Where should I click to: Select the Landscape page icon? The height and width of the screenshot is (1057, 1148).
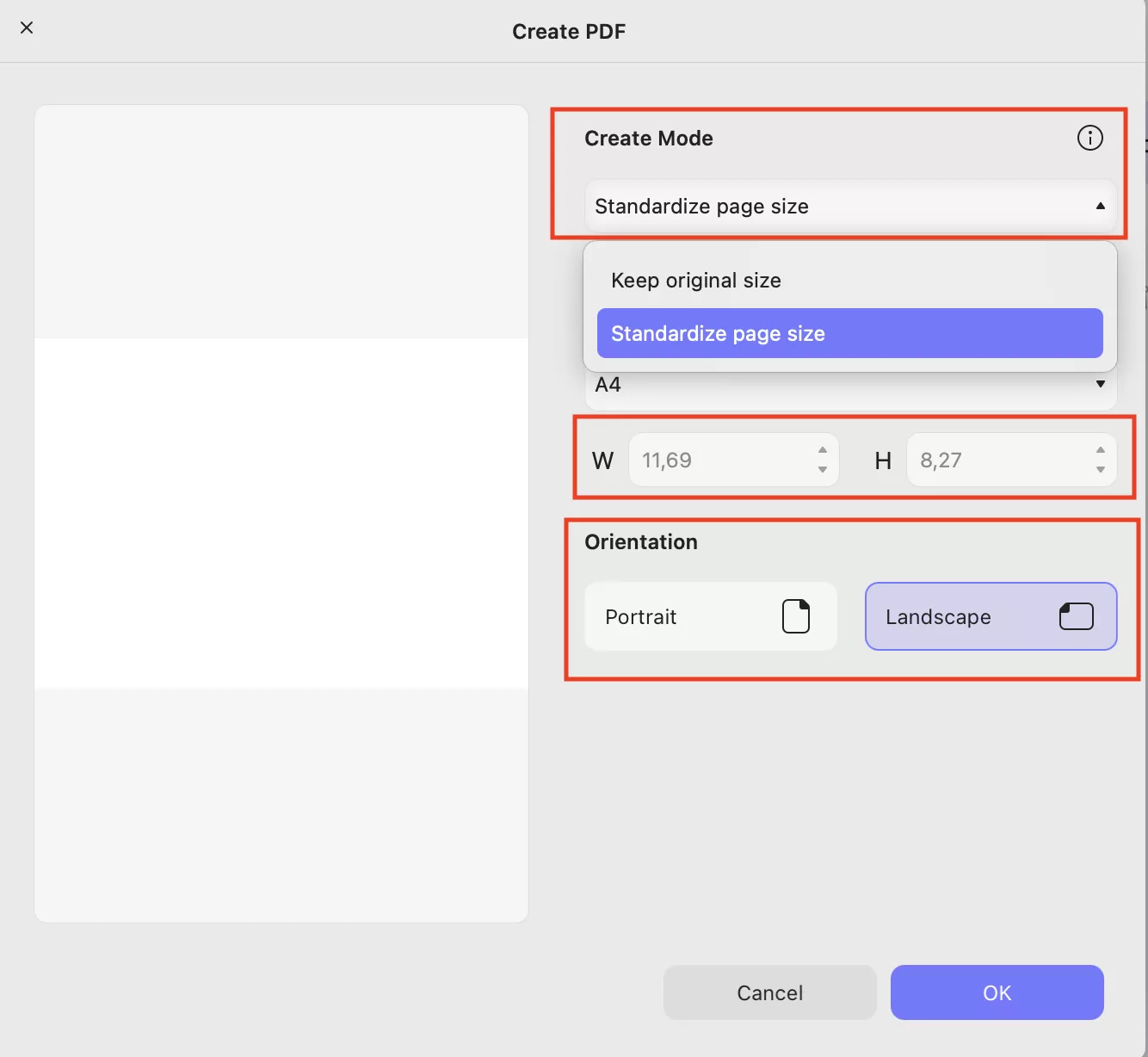[1076, 616]
